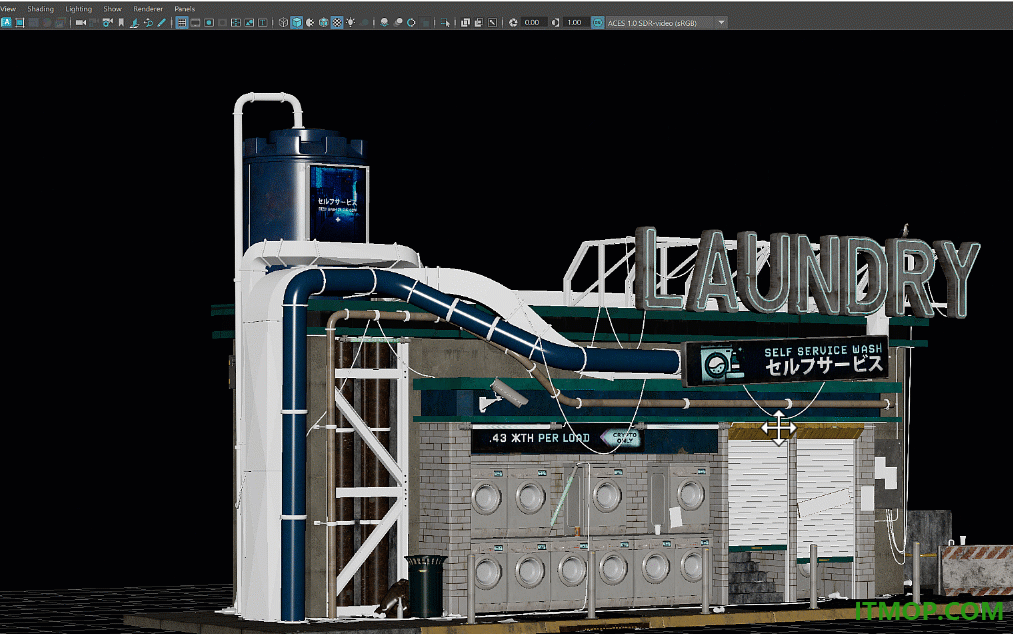Click the Smooth Shade All cube icon
Screen dimensions: 1013x634
click(x=297, y=23)
